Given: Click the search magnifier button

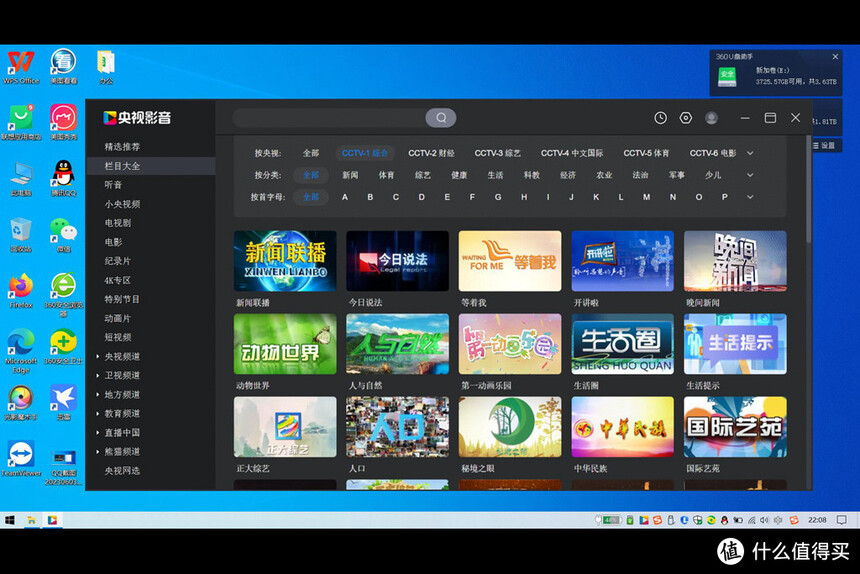Looking at the screenshot, I should click(440, 118).
